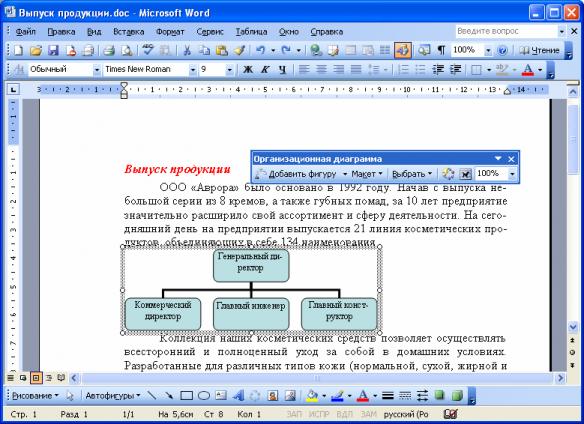Open the font size dropdown
The width and height of the screenshot is (584, 424).
coord(229,70)
